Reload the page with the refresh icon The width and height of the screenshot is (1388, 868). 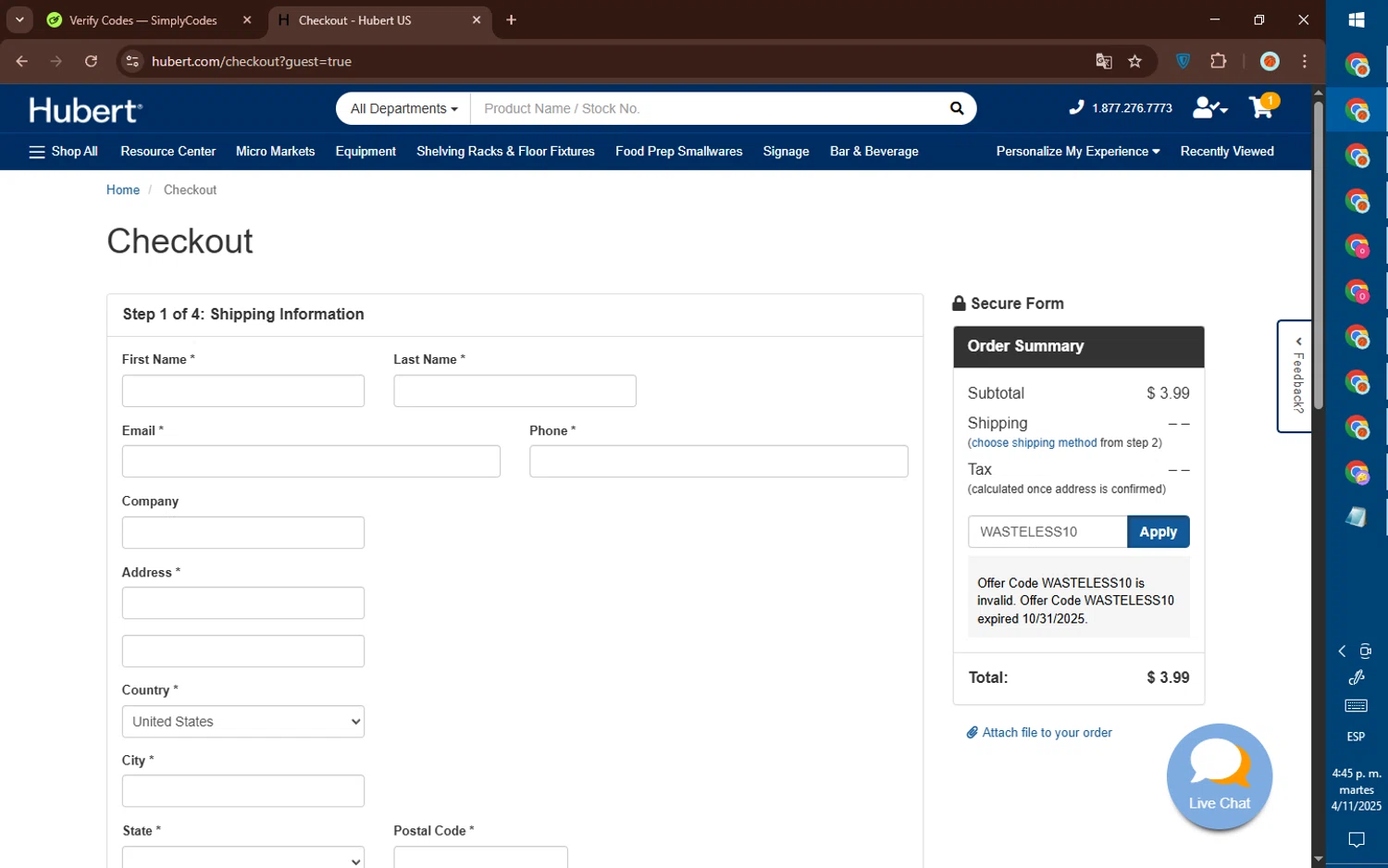pos(91,61)
